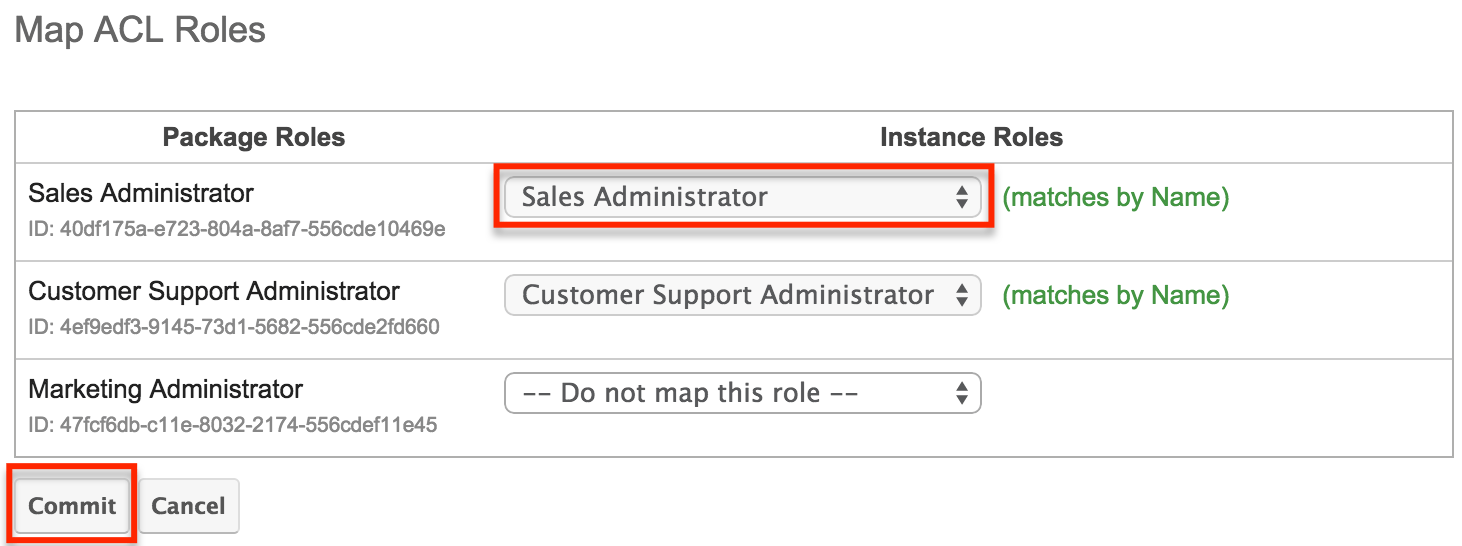Click the role ID starting with 47fcf6db

point(233,425)
